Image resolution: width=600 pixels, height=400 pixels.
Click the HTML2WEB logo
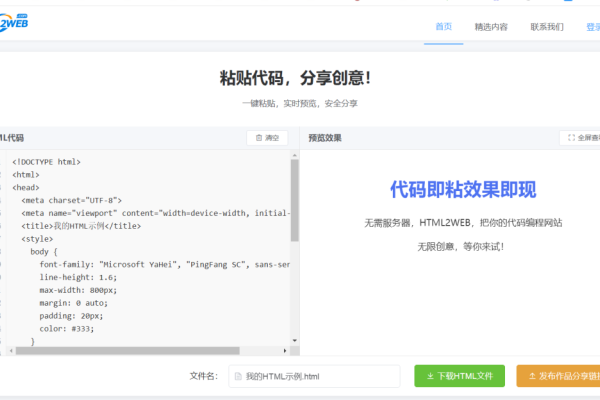click(x=14, y=22)
